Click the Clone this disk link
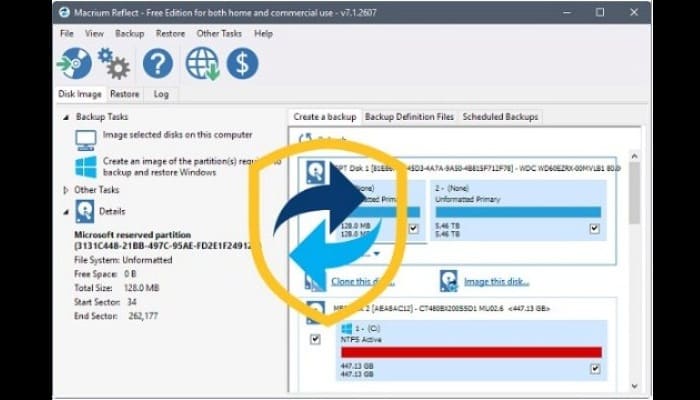Screen dimensions: 700x400 coord(362,282)
